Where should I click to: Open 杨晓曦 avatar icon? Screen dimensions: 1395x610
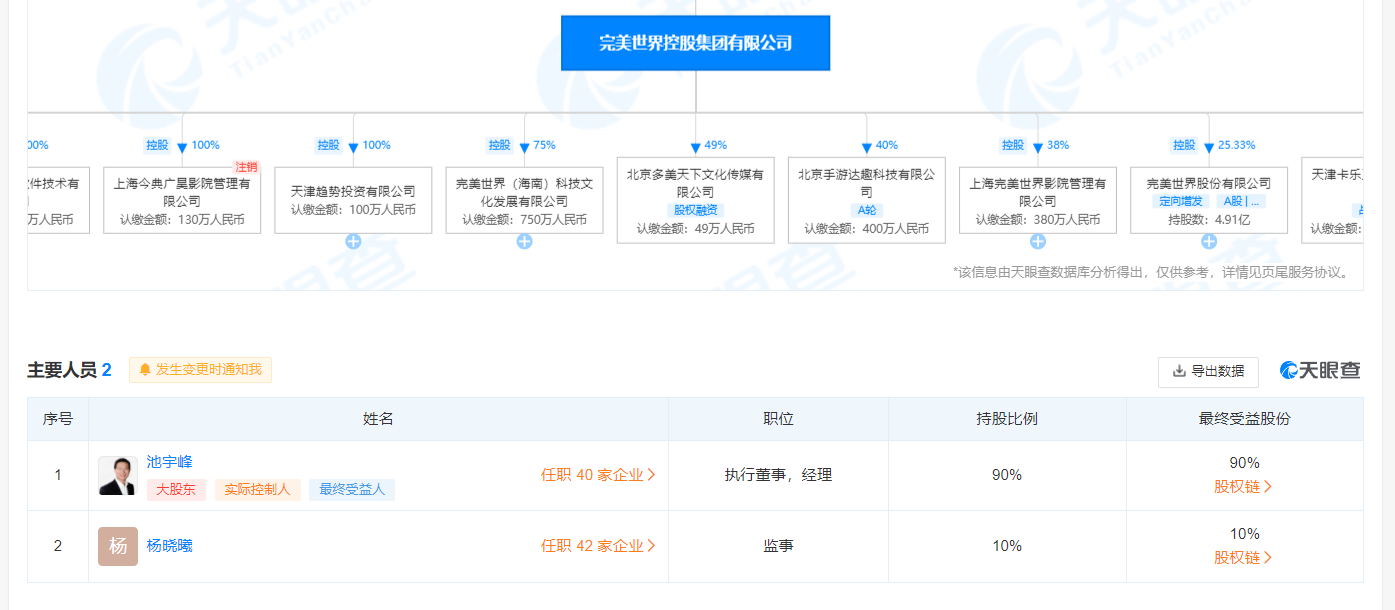(118, 546)
